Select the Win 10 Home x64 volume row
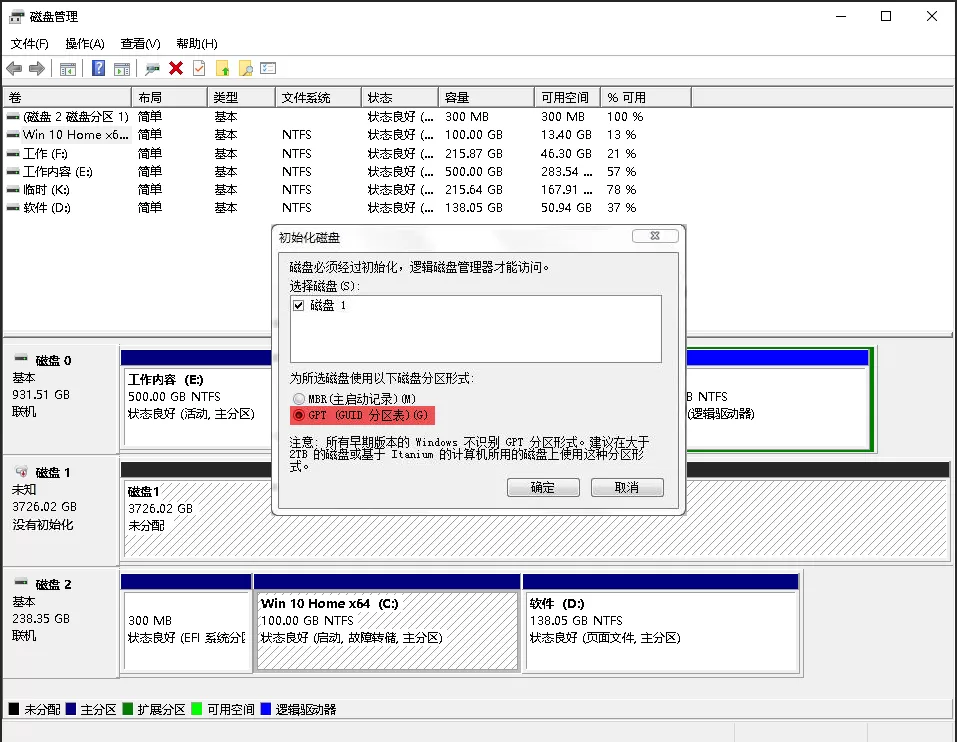Screen dimensions: 957x742 coord(65,135)
